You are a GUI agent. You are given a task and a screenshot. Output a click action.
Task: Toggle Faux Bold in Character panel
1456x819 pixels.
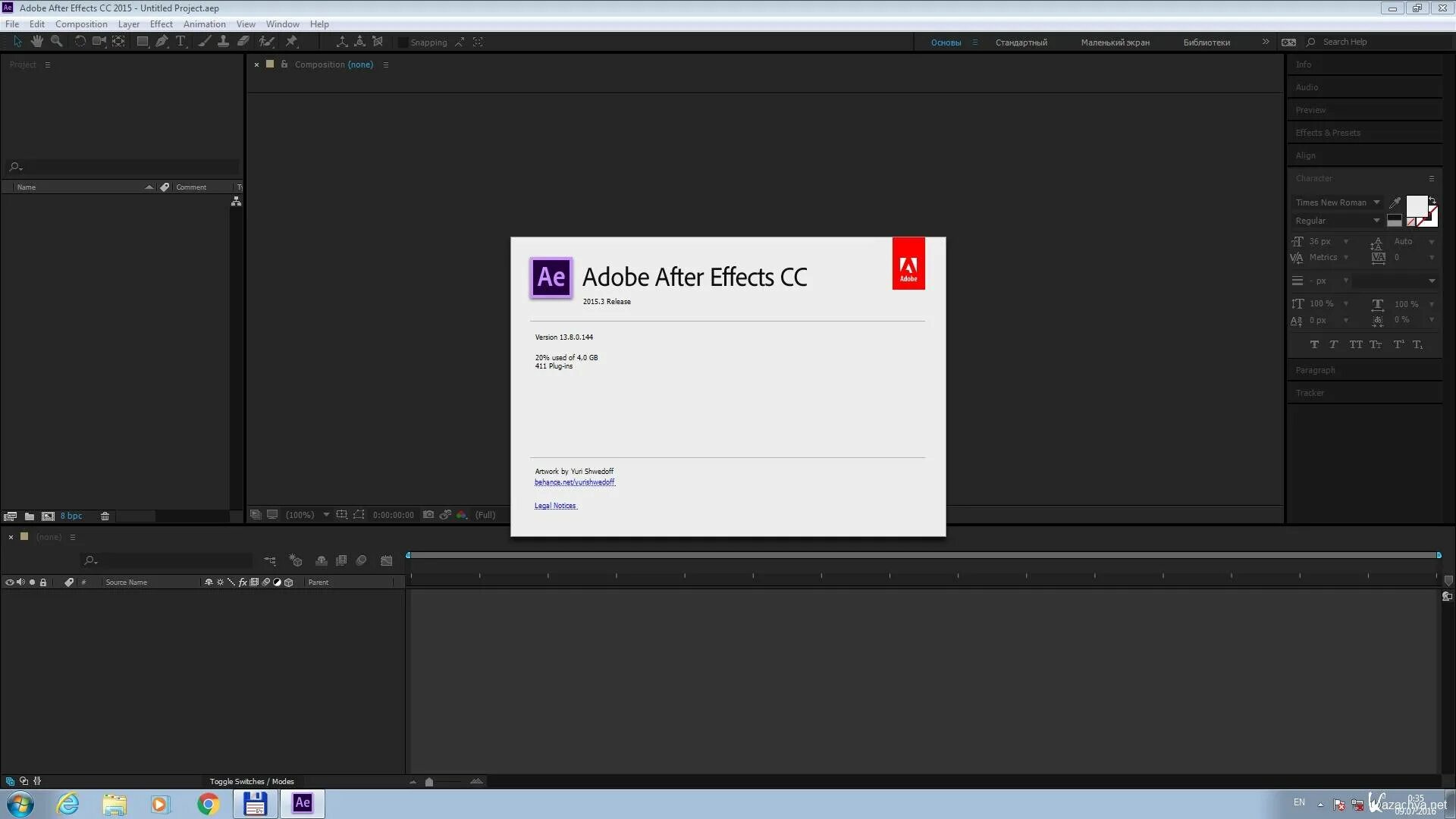click(x=1314, y=345)
